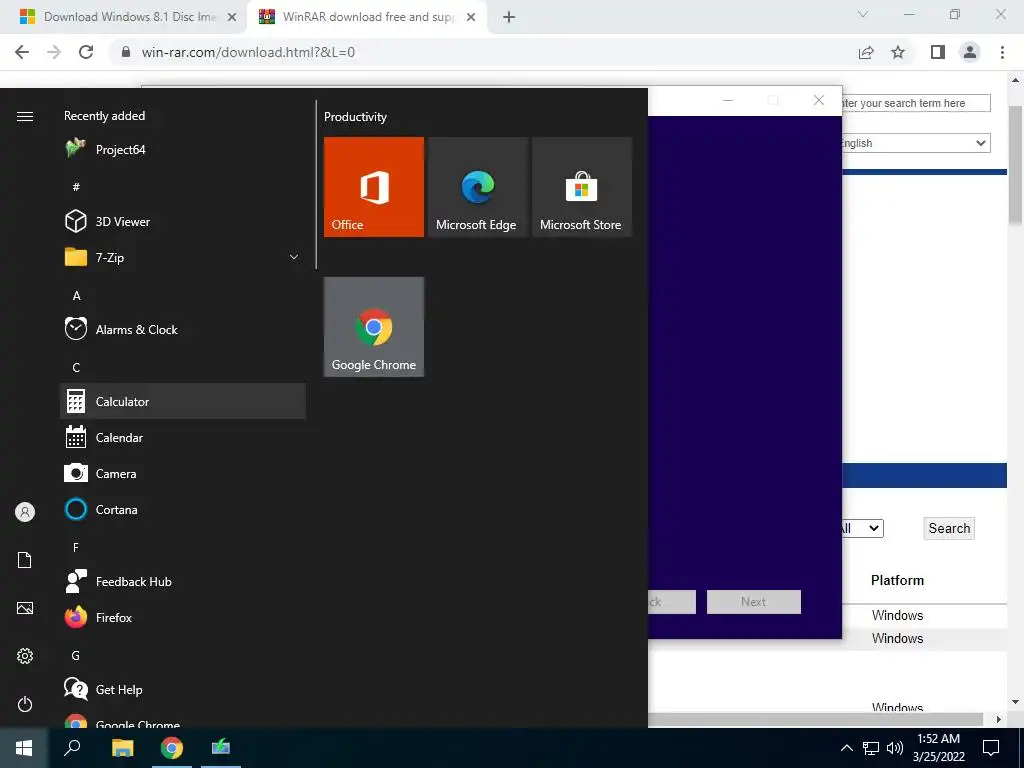Launch the Google Chrome tile
This screenshot has height=768, width=1024.
374,327
